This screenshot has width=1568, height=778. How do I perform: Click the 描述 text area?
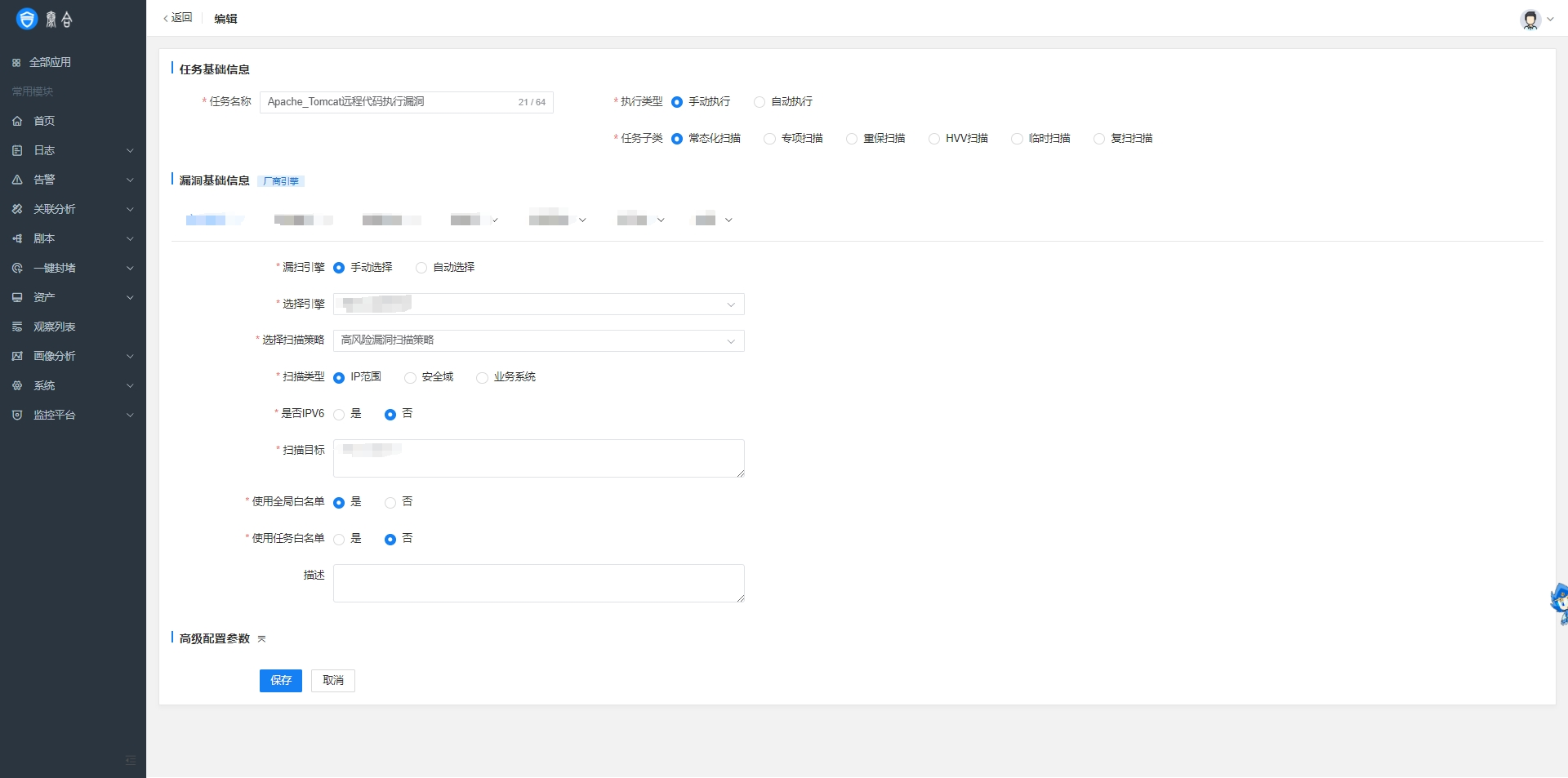point(538,583)
